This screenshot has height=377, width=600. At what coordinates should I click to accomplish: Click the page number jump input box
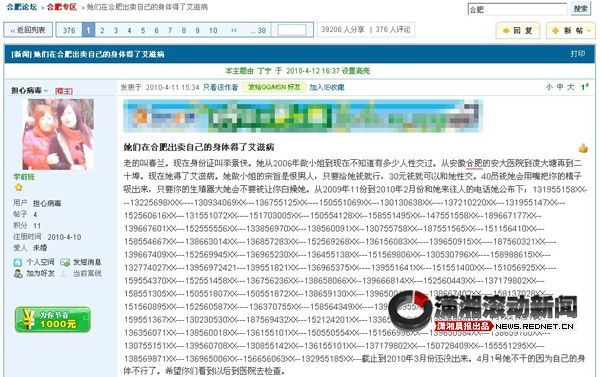[292, 30]
